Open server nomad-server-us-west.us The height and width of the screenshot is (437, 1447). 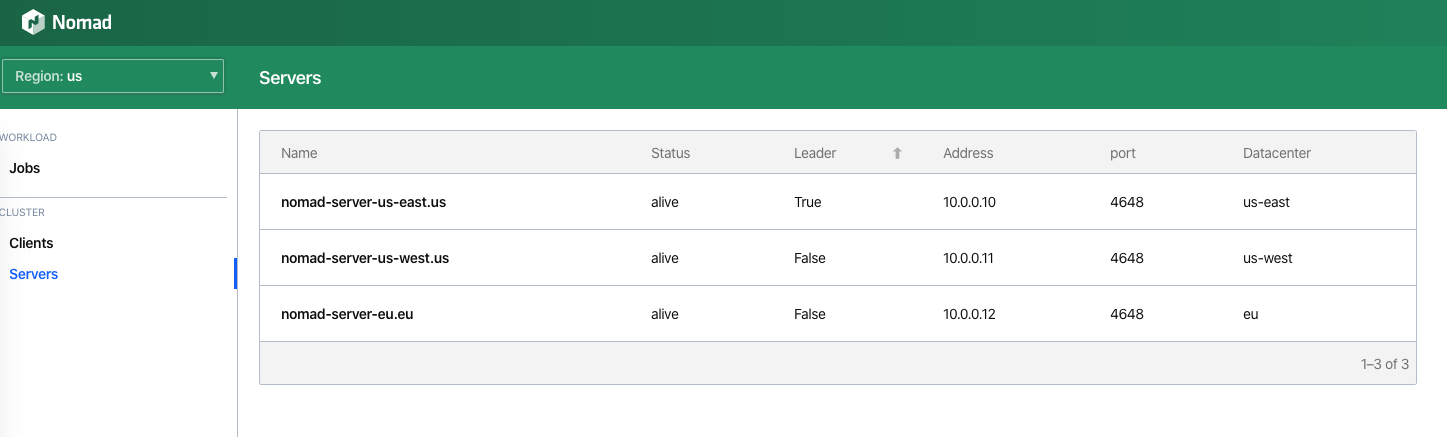tap(365, 258)
